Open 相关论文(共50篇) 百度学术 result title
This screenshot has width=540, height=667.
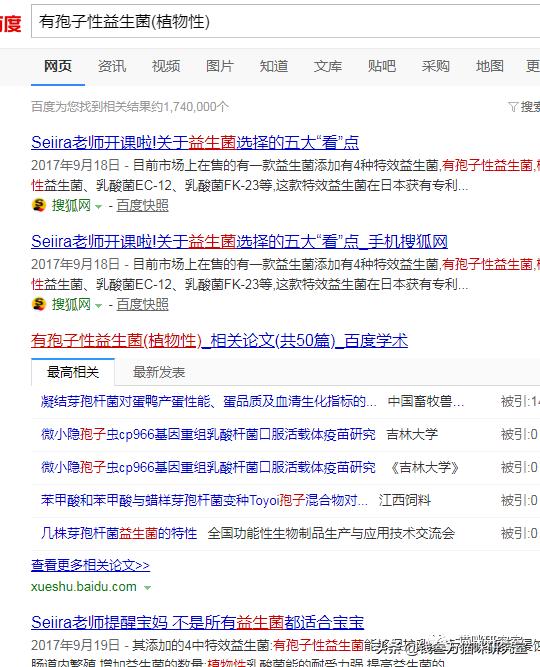tap(219, 340)
